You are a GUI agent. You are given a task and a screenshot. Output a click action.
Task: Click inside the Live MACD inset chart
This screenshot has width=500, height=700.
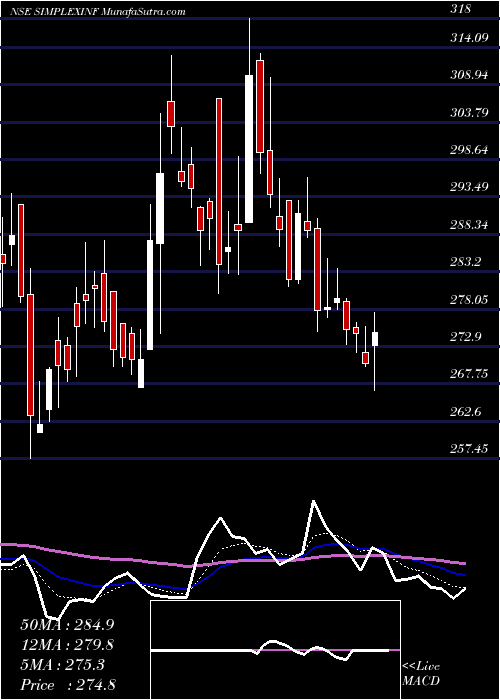275,650
